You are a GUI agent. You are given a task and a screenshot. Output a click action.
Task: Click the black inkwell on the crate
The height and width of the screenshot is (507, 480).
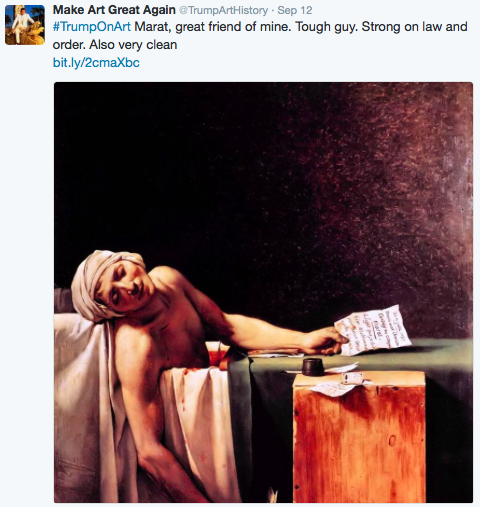pyautogui.click(x=312, y=367)
